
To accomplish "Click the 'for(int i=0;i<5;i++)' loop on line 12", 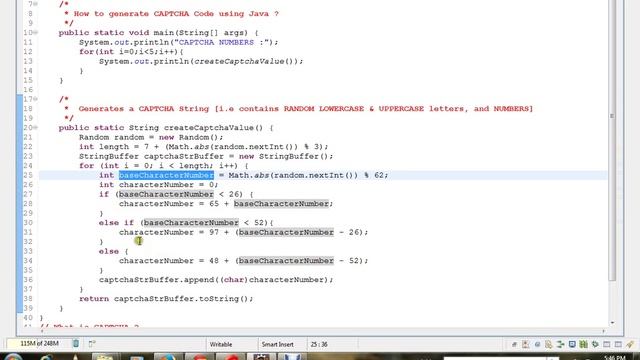I will point(131,52).
